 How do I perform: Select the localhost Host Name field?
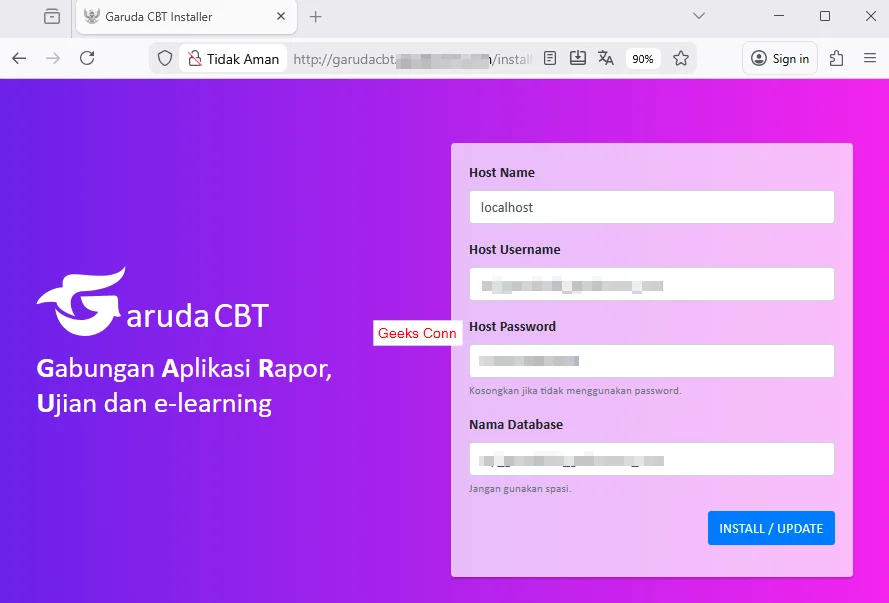(x=651, y=207)
